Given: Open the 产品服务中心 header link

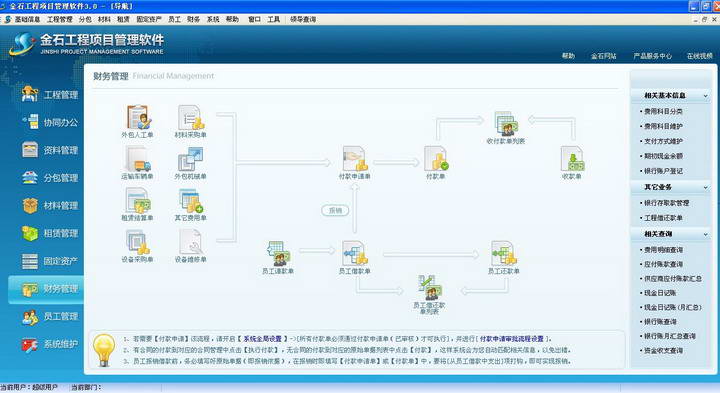Looking at the screenshot, I should pos(652,56).
